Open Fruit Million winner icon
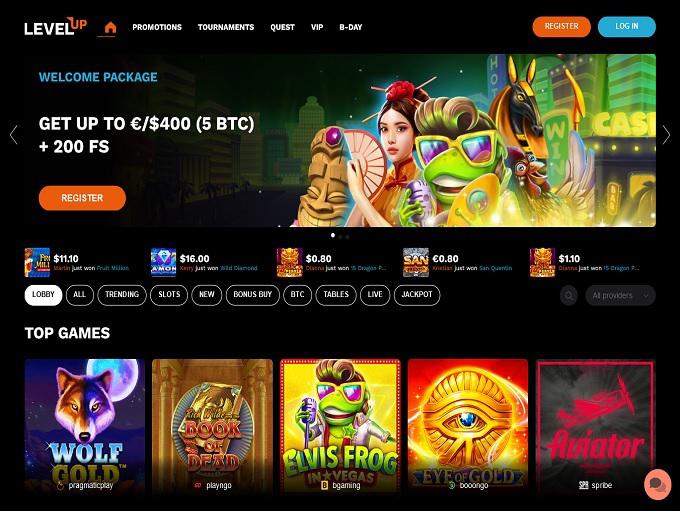This screenshot has width=680, height=511. pos(37,262)
